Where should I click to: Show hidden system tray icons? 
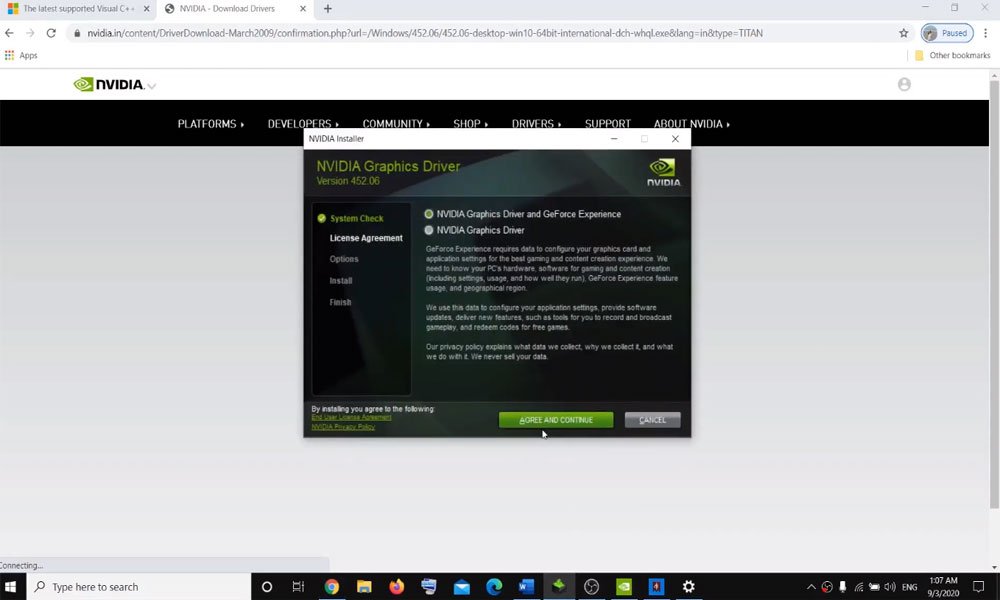(811, 587)
